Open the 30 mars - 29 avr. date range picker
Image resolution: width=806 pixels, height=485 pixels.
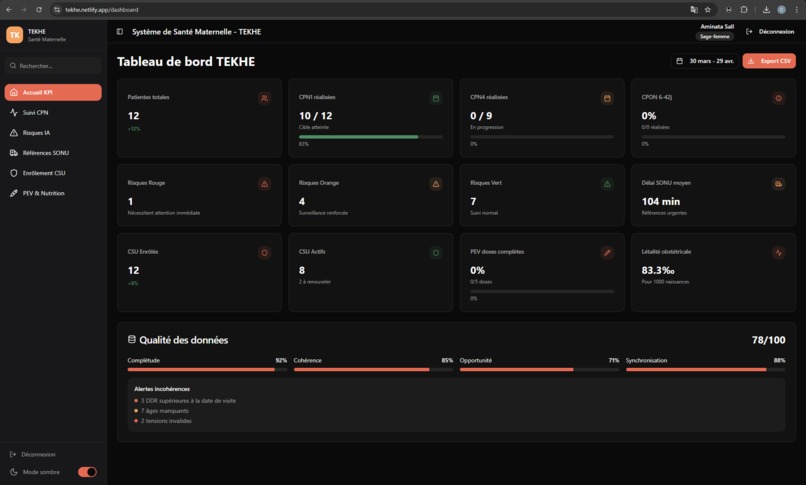[705, 61]
